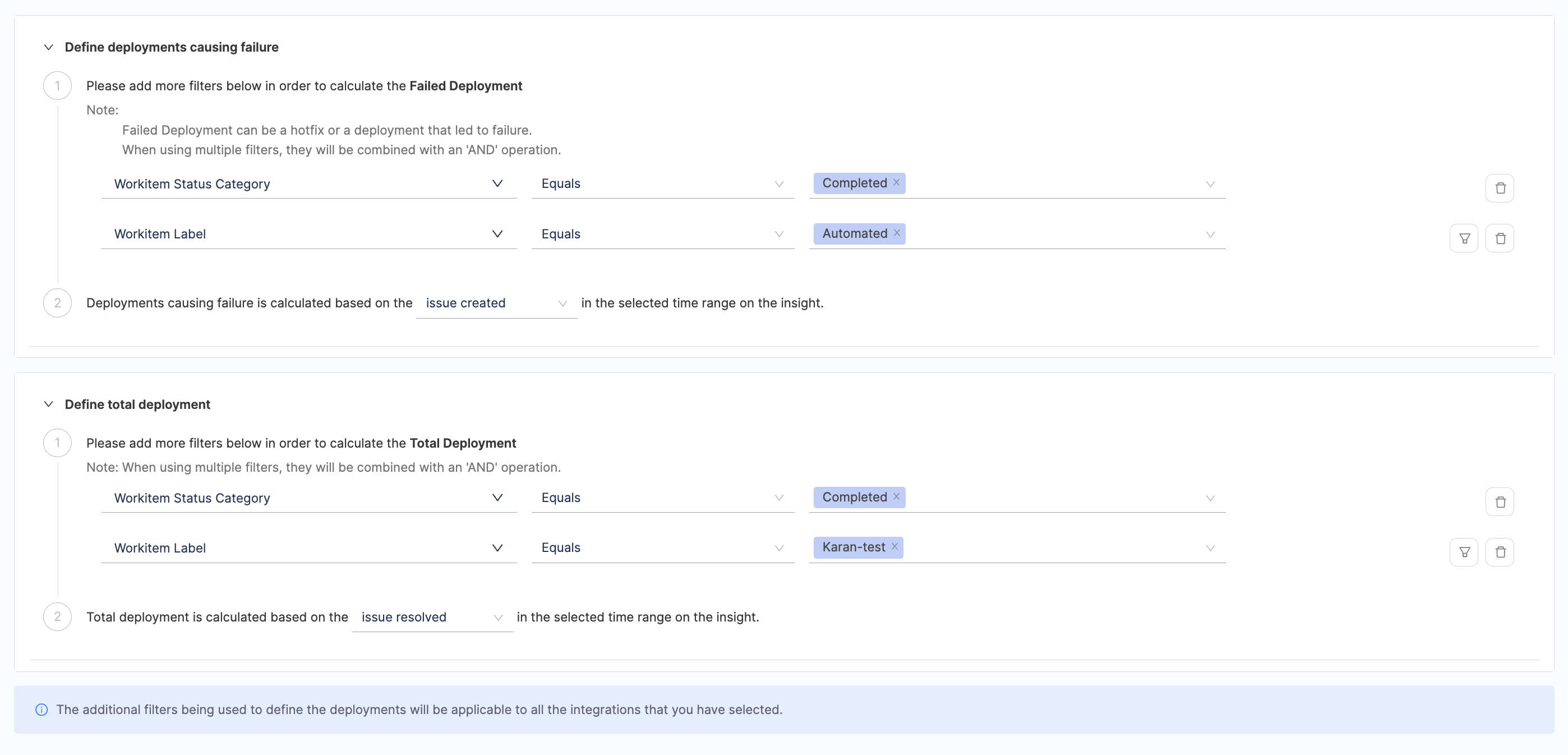Open Equals operator dropdown beside Karan-test
This screenshot has height=755, width=1568.
(662, 548)
